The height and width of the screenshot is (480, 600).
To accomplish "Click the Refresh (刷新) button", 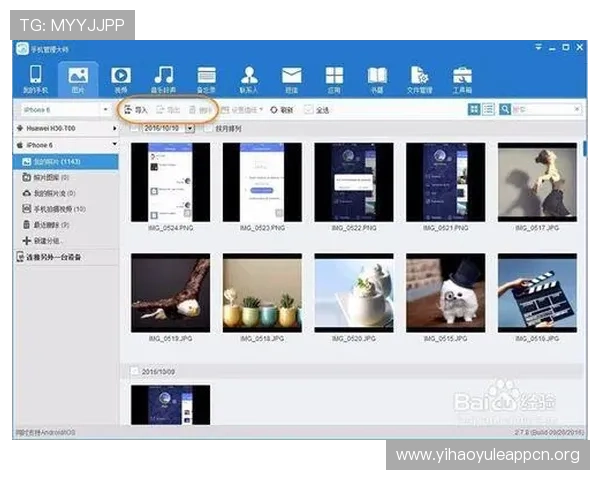I will pos(281,110).
